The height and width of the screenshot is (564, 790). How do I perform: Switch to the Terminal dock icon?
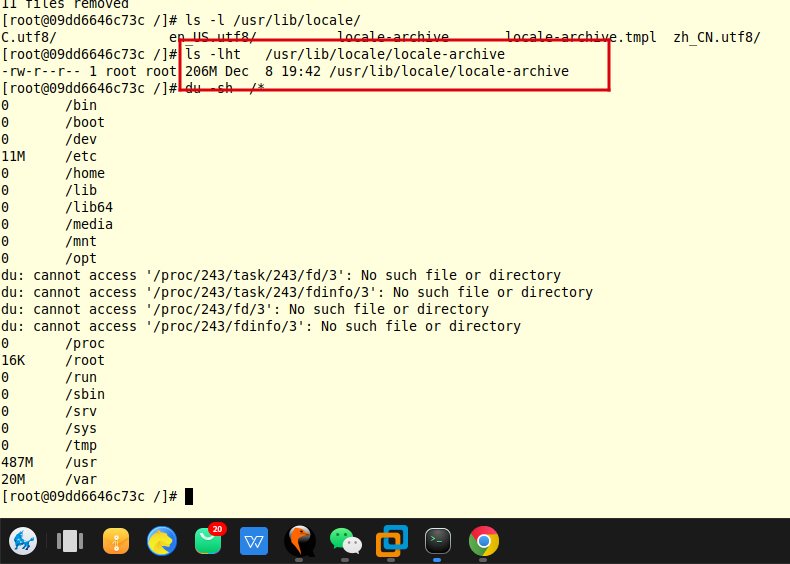[x=438, y=541]
